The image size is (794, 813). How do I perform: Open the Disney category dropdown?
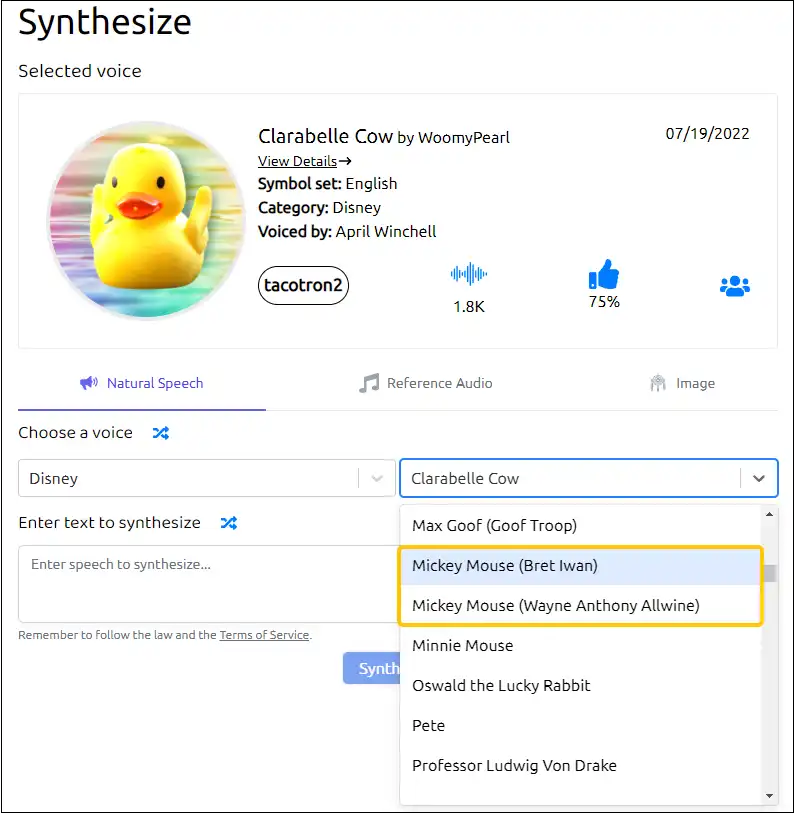pos(206,478)
